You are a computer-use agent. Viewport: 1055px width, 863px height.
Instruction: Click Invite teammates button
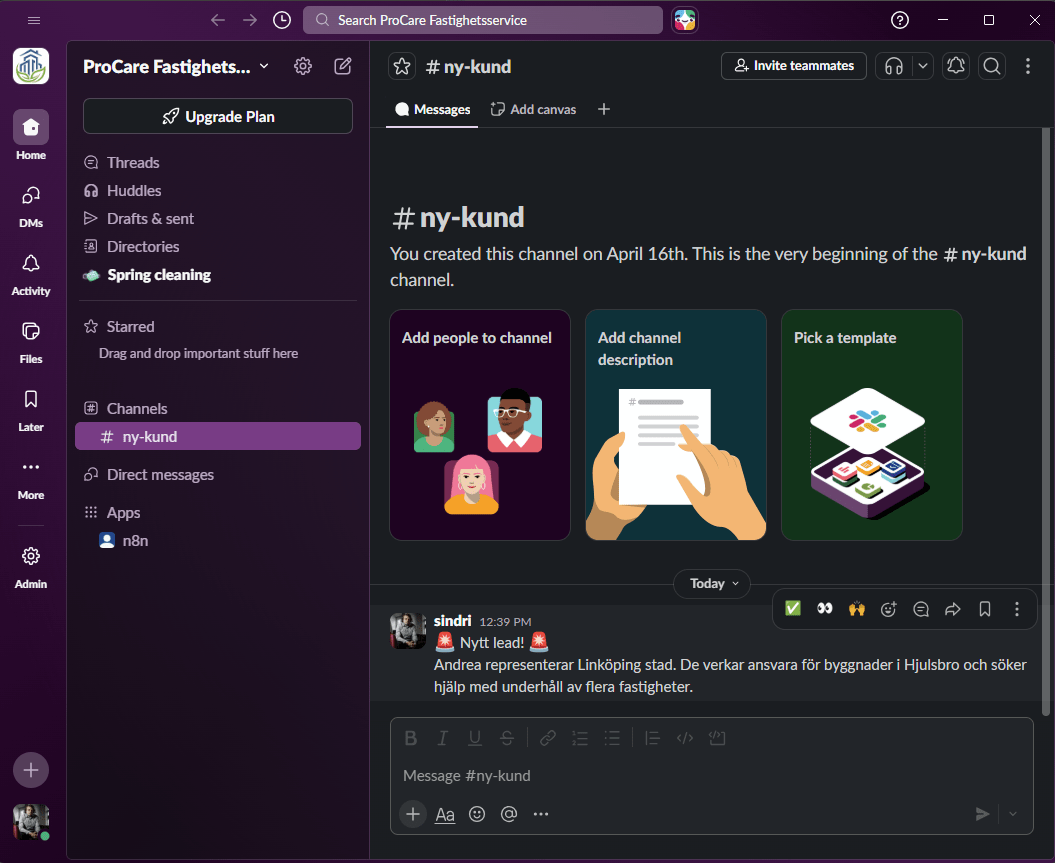(x=794, y=66)
